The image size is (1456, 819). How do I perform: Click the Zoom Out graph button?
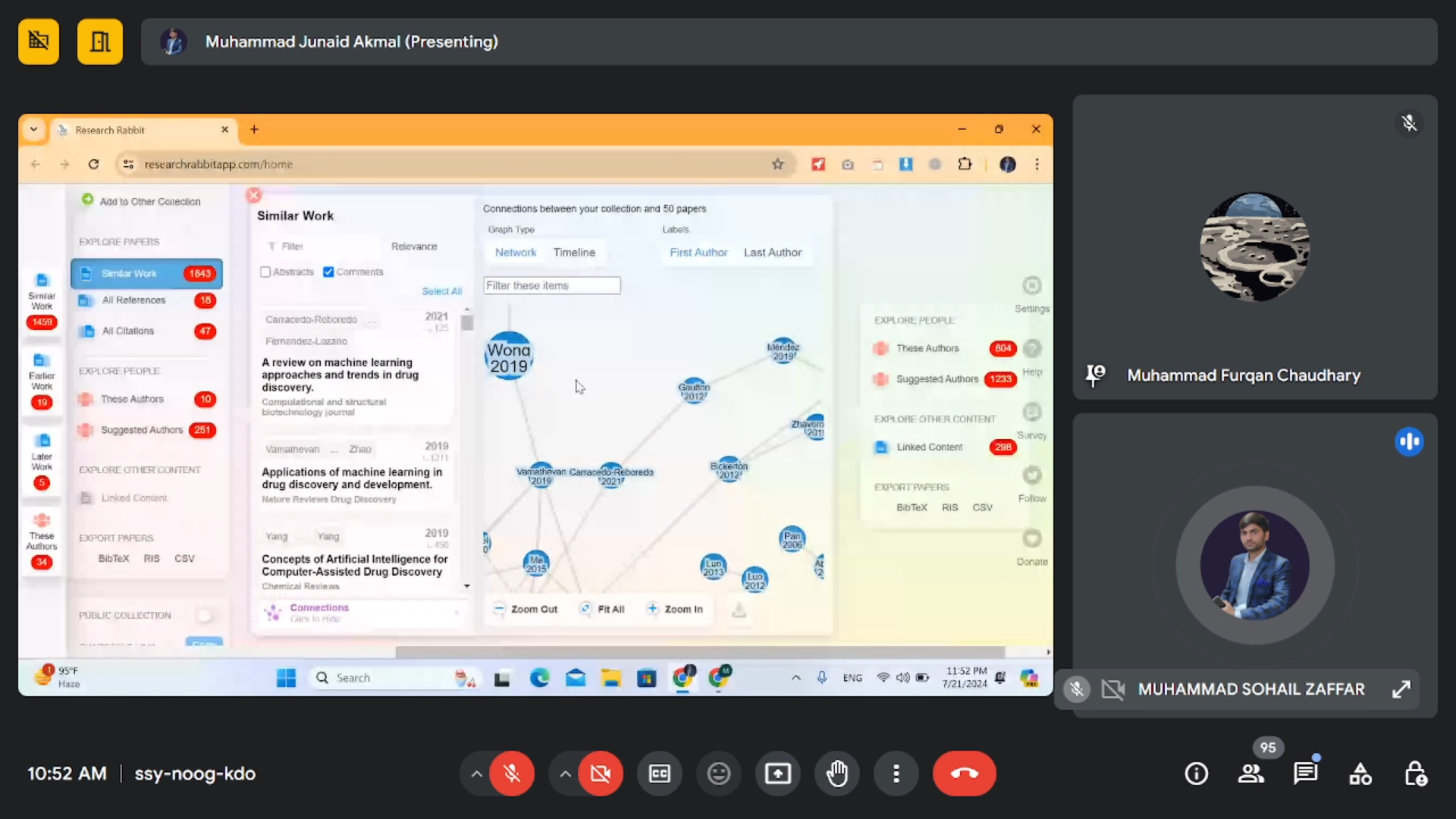[x=526, y=609]
